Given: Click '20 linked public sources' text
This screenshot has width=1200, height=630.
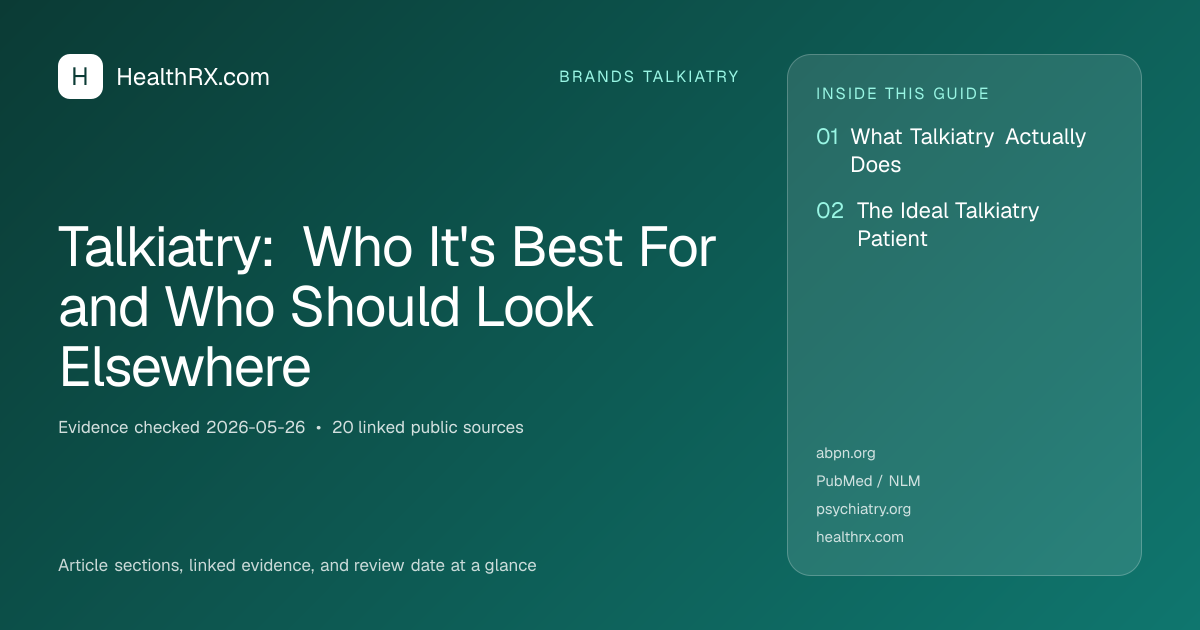Looking at the screenshot, I should pyautogui.click(x=428, y=427).
